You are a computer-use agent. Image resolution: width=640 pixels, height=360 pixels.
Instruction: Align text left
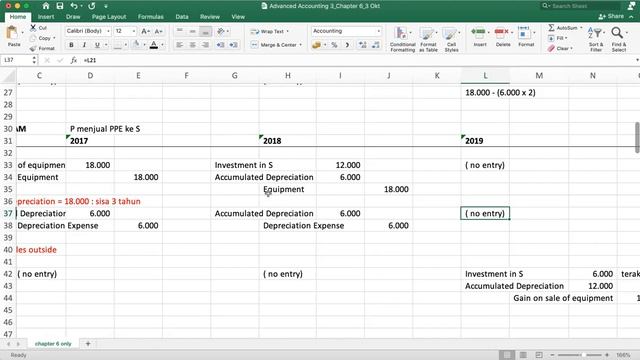point(180,45)
